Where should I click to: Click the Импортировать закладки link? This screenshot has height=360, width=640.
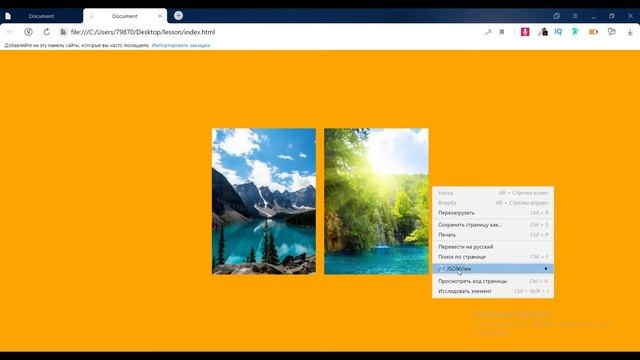pyautogui.click(x=181, y=45)
